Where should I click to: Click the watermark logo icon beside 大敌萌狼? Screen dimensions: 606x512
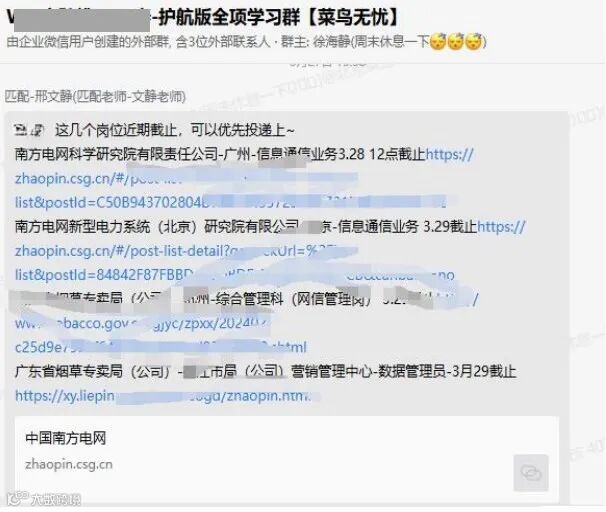click(17, 498)
